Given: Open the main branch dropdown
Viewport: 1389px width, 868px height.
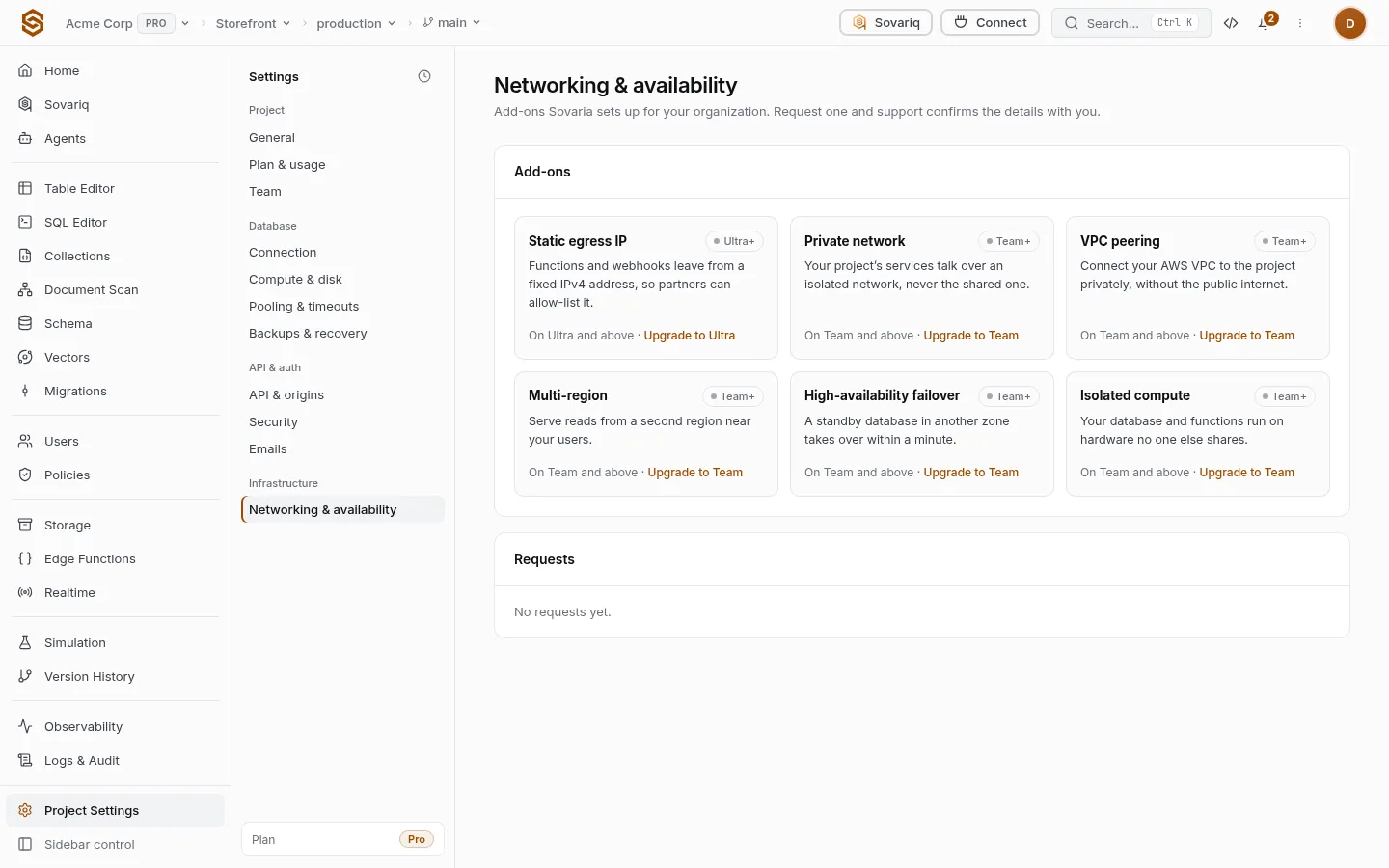Looking at the screenshot, I should (x=451, y=23).
